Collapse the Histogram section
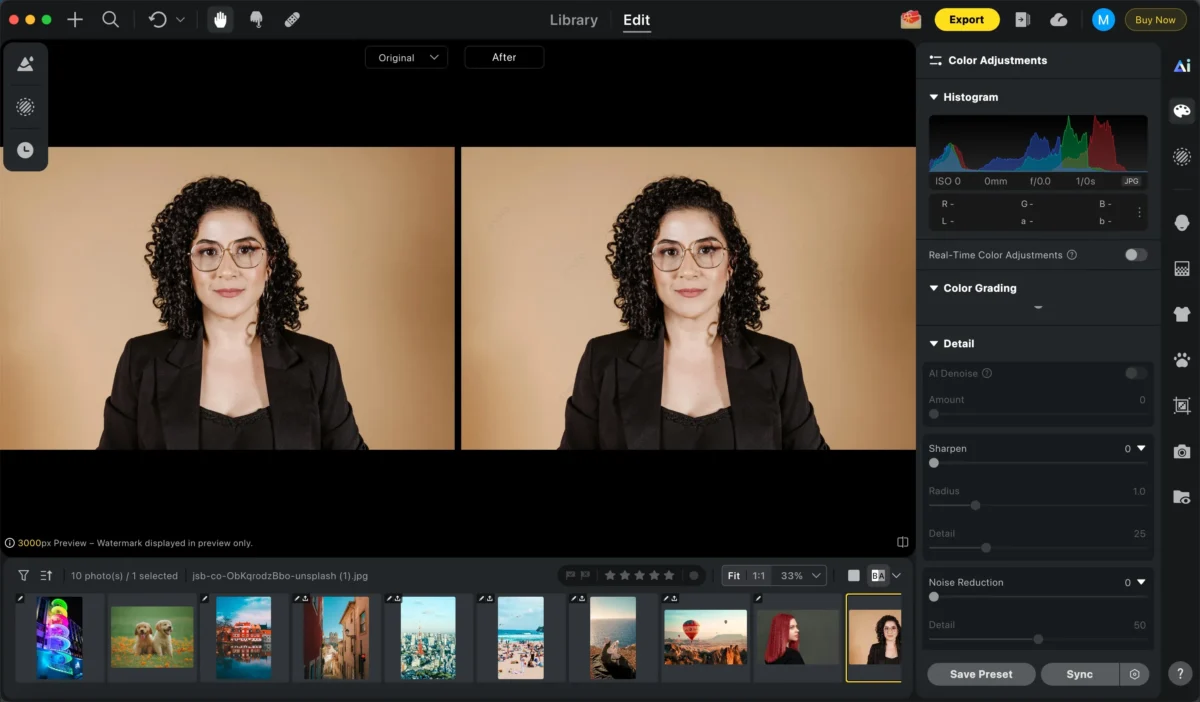The image size is (1200, 702). click(x=934, y=97)
